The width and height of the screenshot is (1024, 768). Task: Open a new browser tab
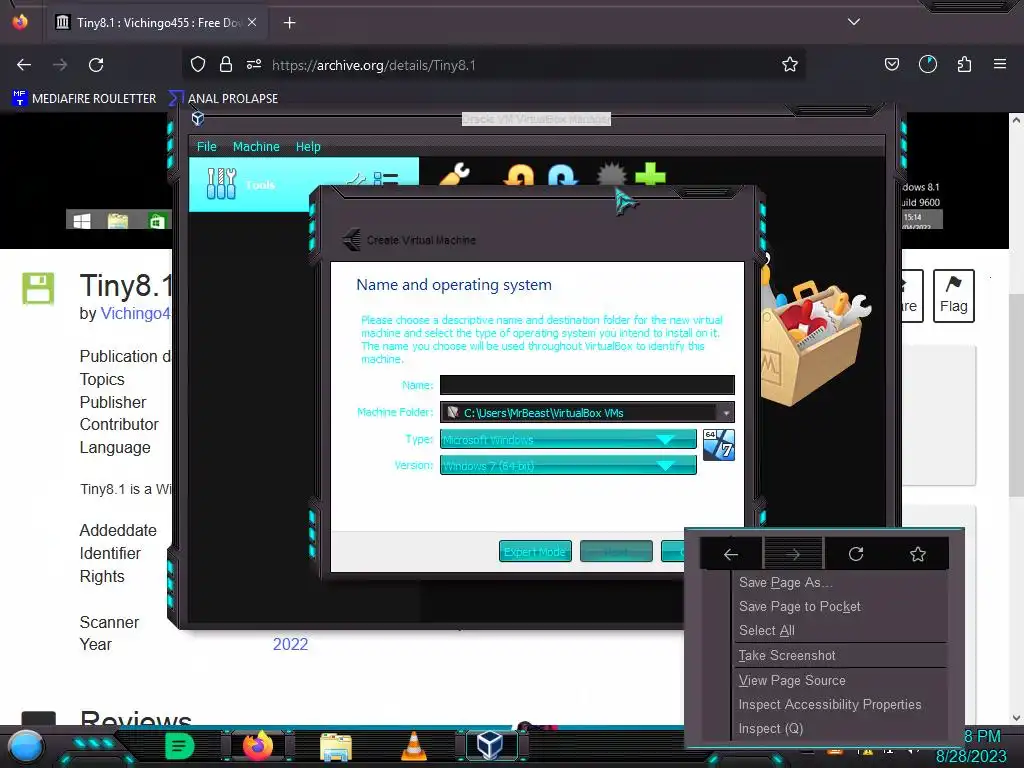pos(289,23)
